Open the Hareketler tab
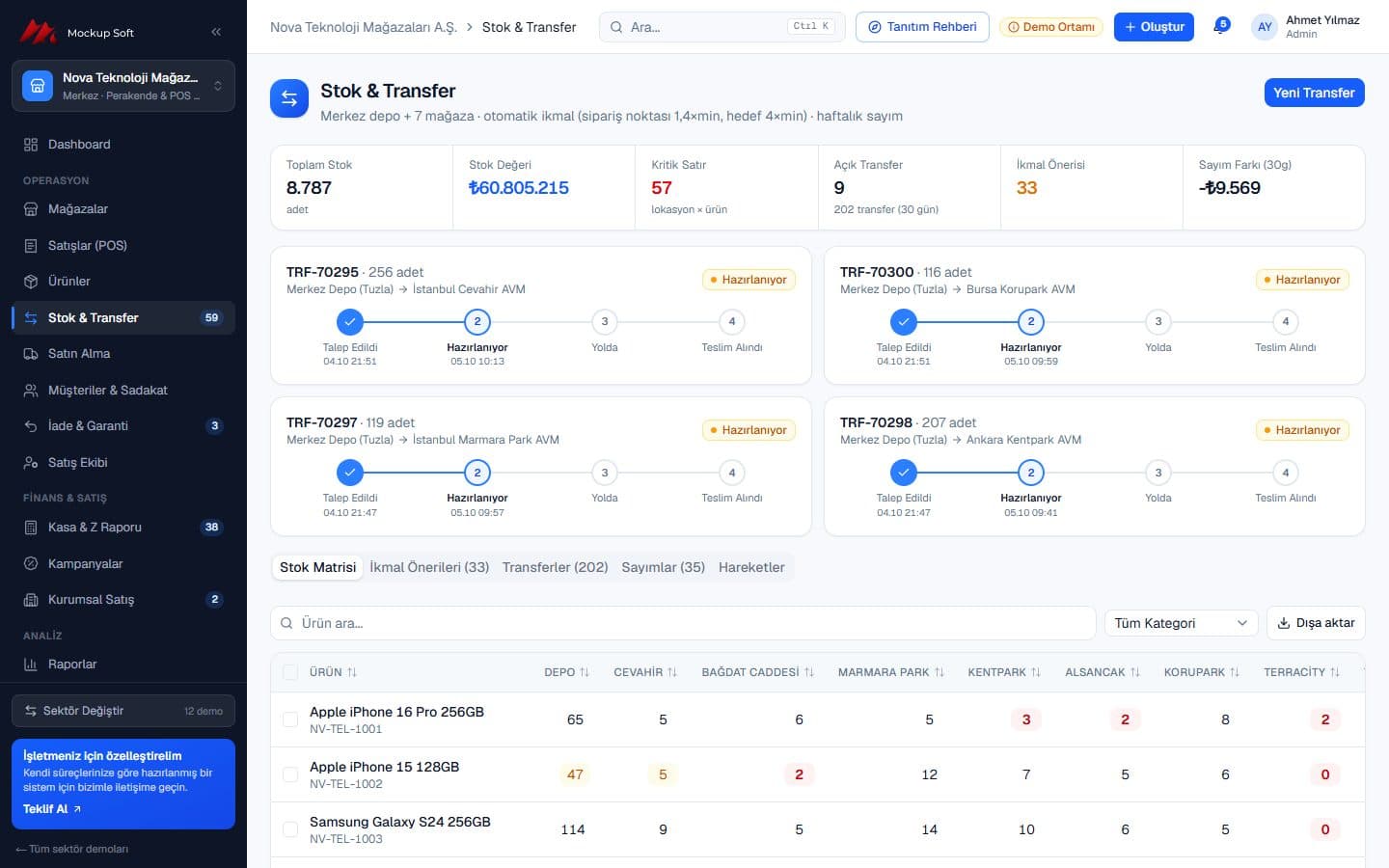Screen dimensions: 1389x868 (751, 567)
